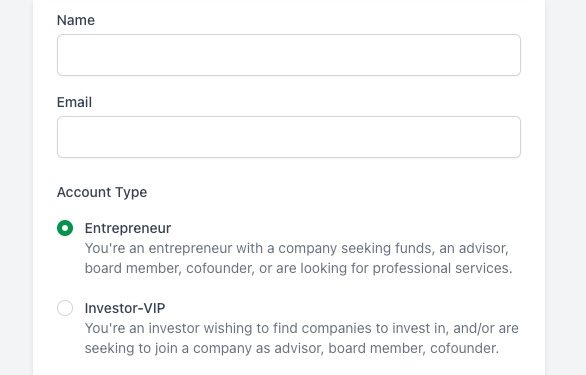Choose the Investor-VIP radio button
Screen dimensions: 586x375
(65, 308)
